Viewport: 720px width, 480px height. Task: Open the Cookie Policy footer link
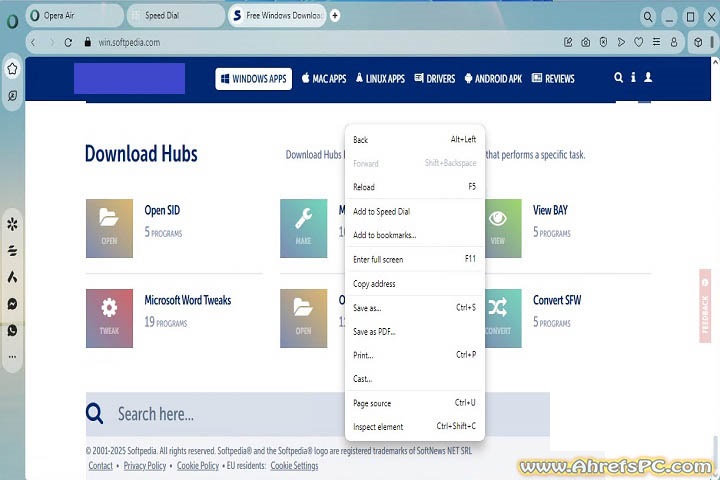pos(198,465)
